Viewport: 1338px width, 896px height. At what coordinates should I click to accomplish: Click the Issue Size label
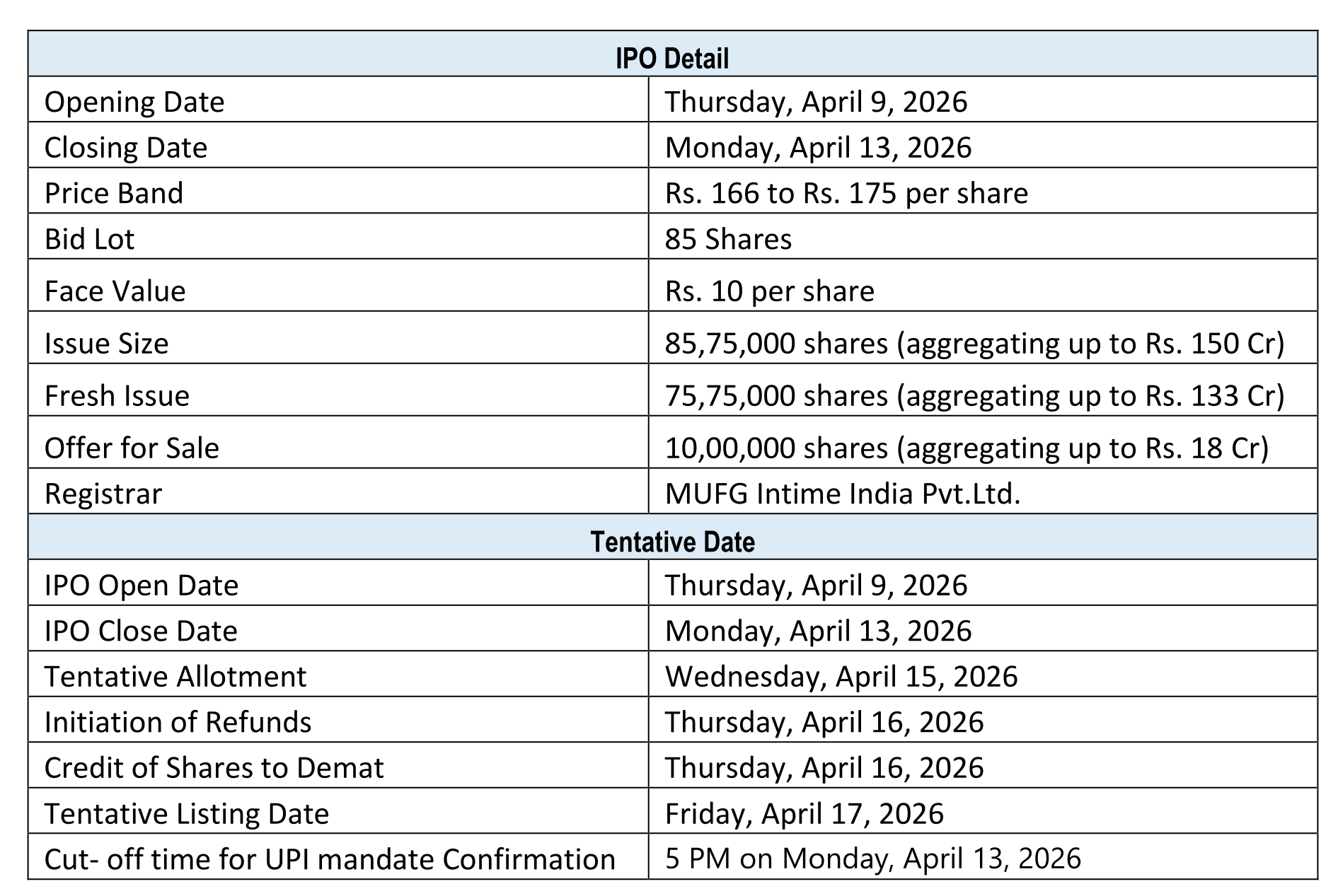[106, 343]
